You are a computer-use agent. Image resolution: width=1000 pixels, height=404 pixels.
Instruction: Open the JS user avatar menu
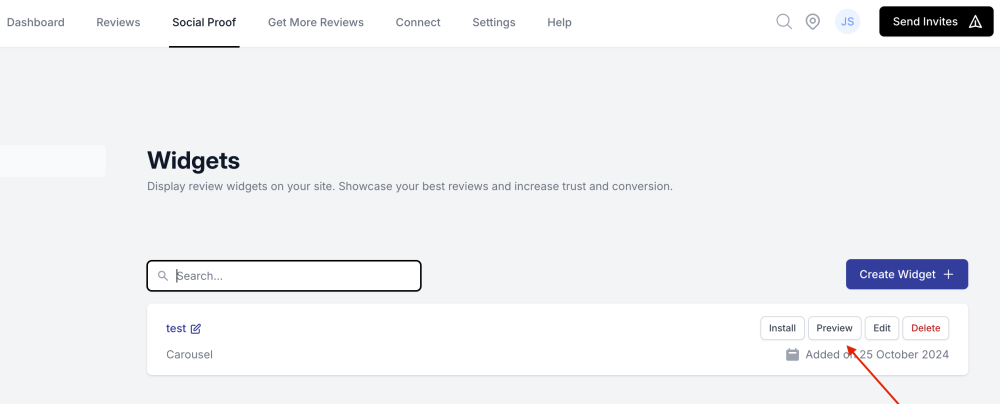coord(847,21)
